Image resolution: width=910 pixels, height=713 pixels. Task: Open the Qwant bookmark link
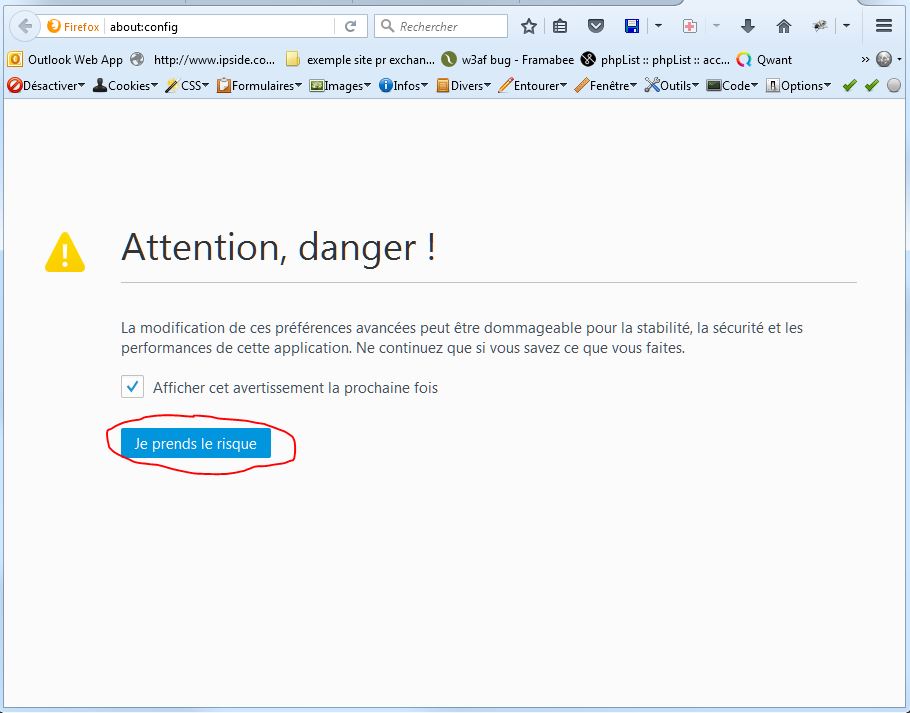765,60
